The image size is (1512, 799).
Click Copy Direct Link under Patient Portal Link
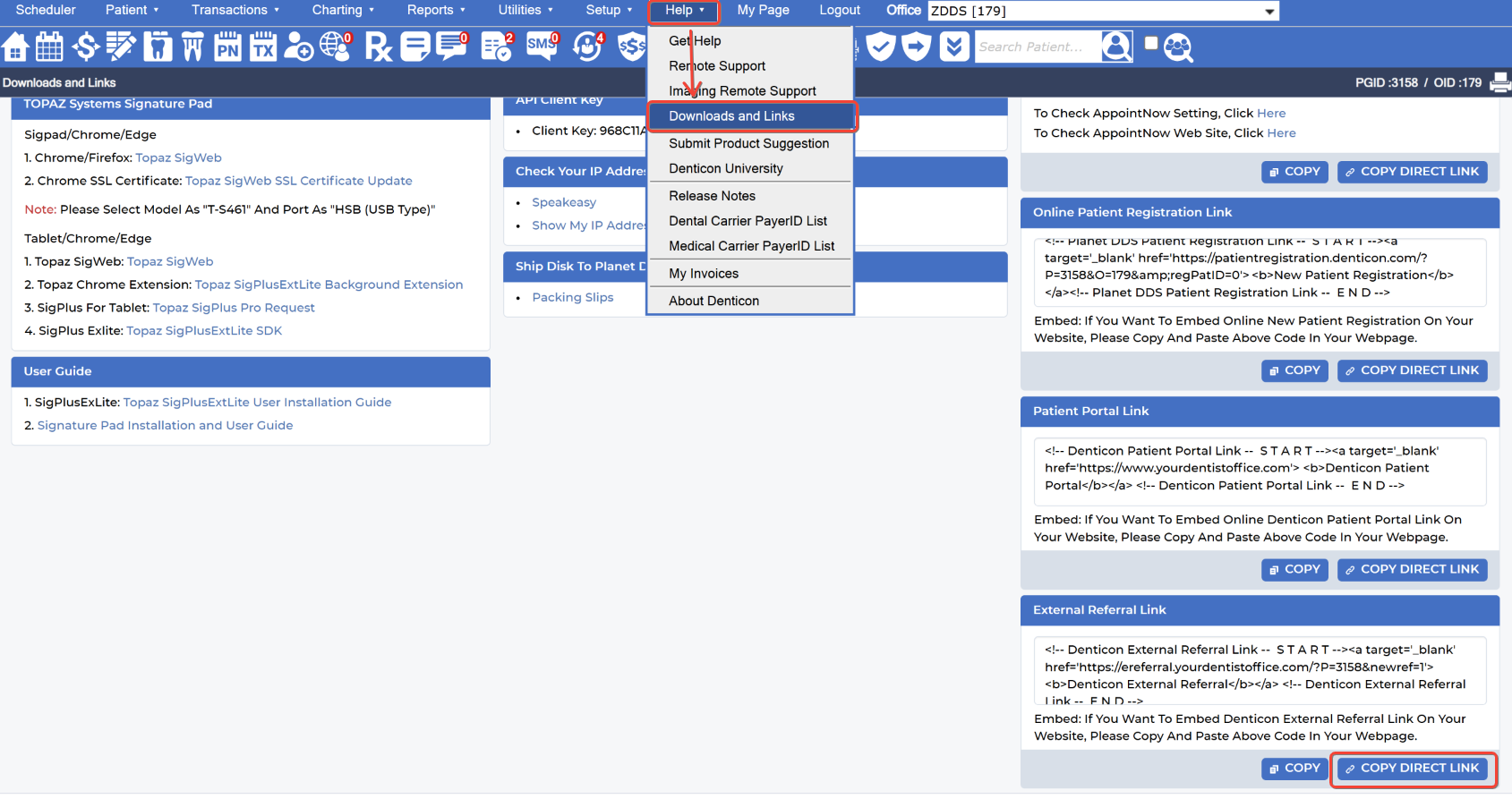(1413, 569)
